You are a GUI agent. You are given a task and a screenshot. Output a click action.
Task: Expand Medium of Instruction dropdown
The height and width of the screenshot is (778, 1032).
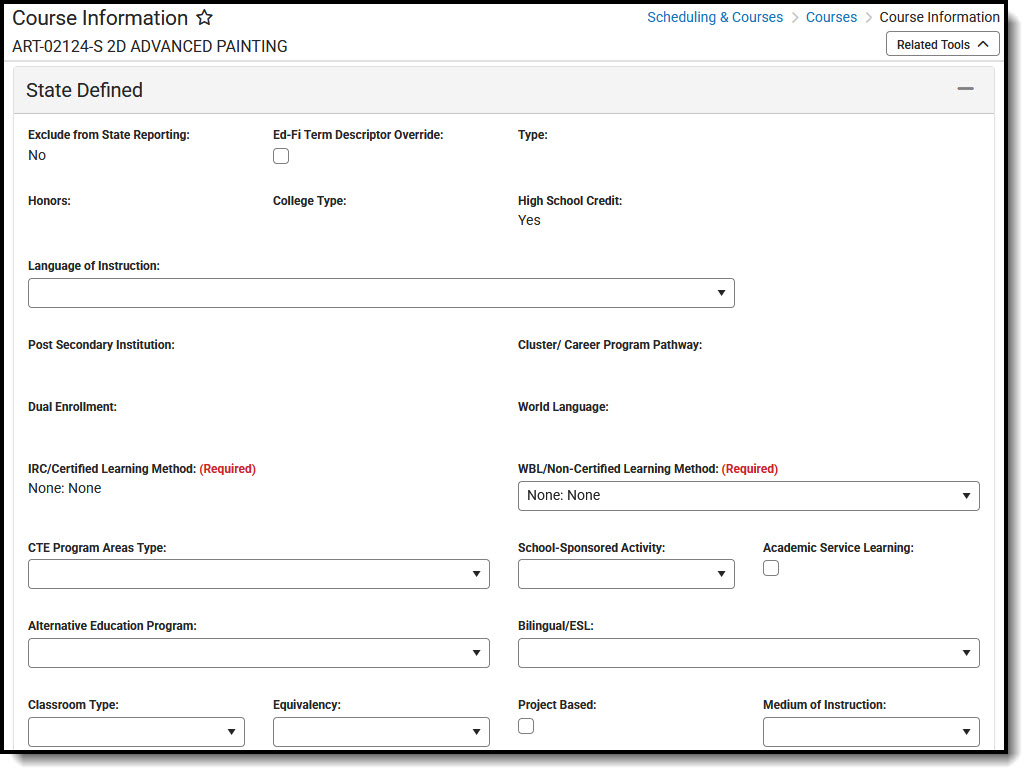[871, 732]
